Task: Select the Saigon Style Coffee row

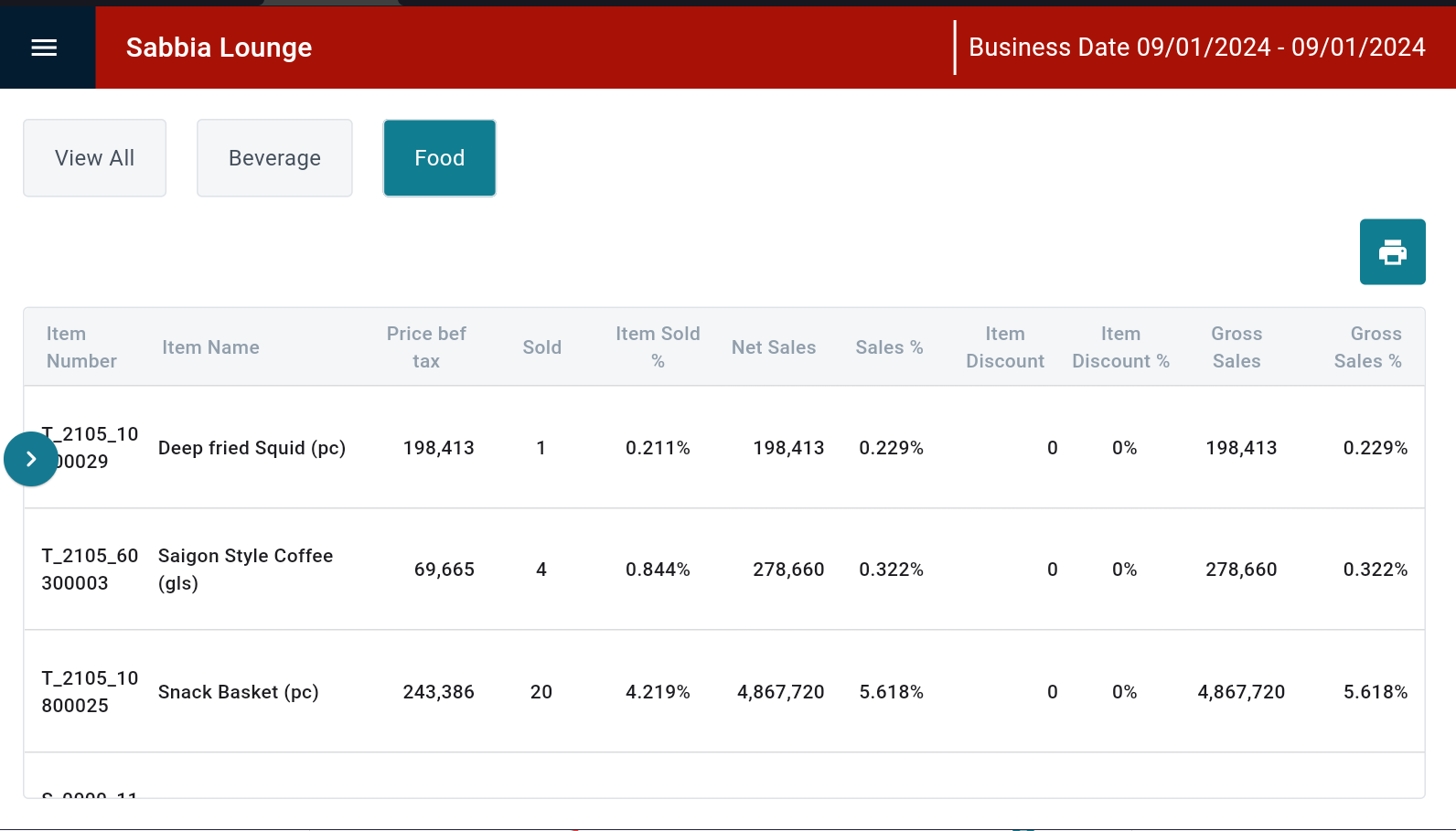Action: pos(245,570)
